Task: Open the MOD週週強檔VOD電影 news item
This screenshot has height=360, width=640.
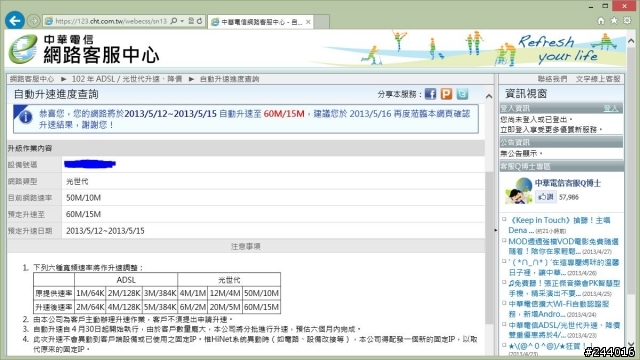Action: click(563, 246)
